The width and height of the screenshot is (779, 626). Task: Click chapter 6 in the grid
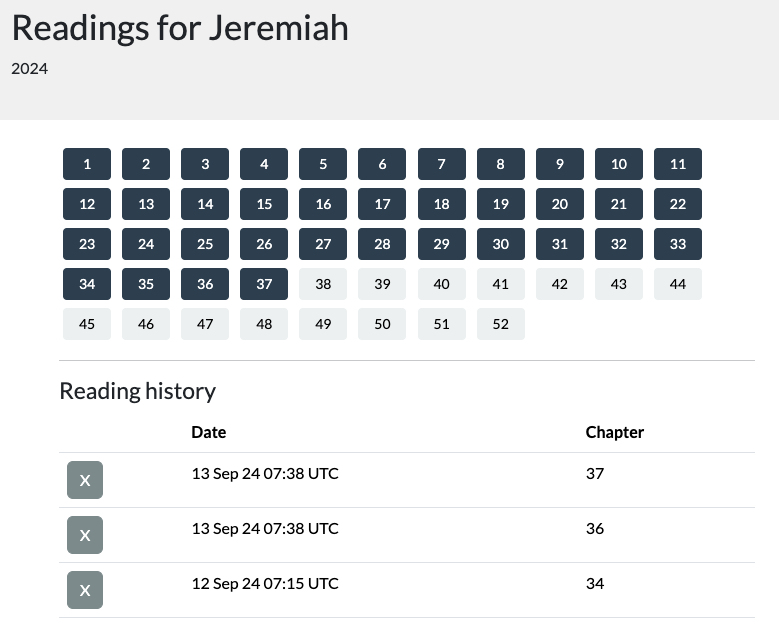pyautogui.click(x=382, y=164)
